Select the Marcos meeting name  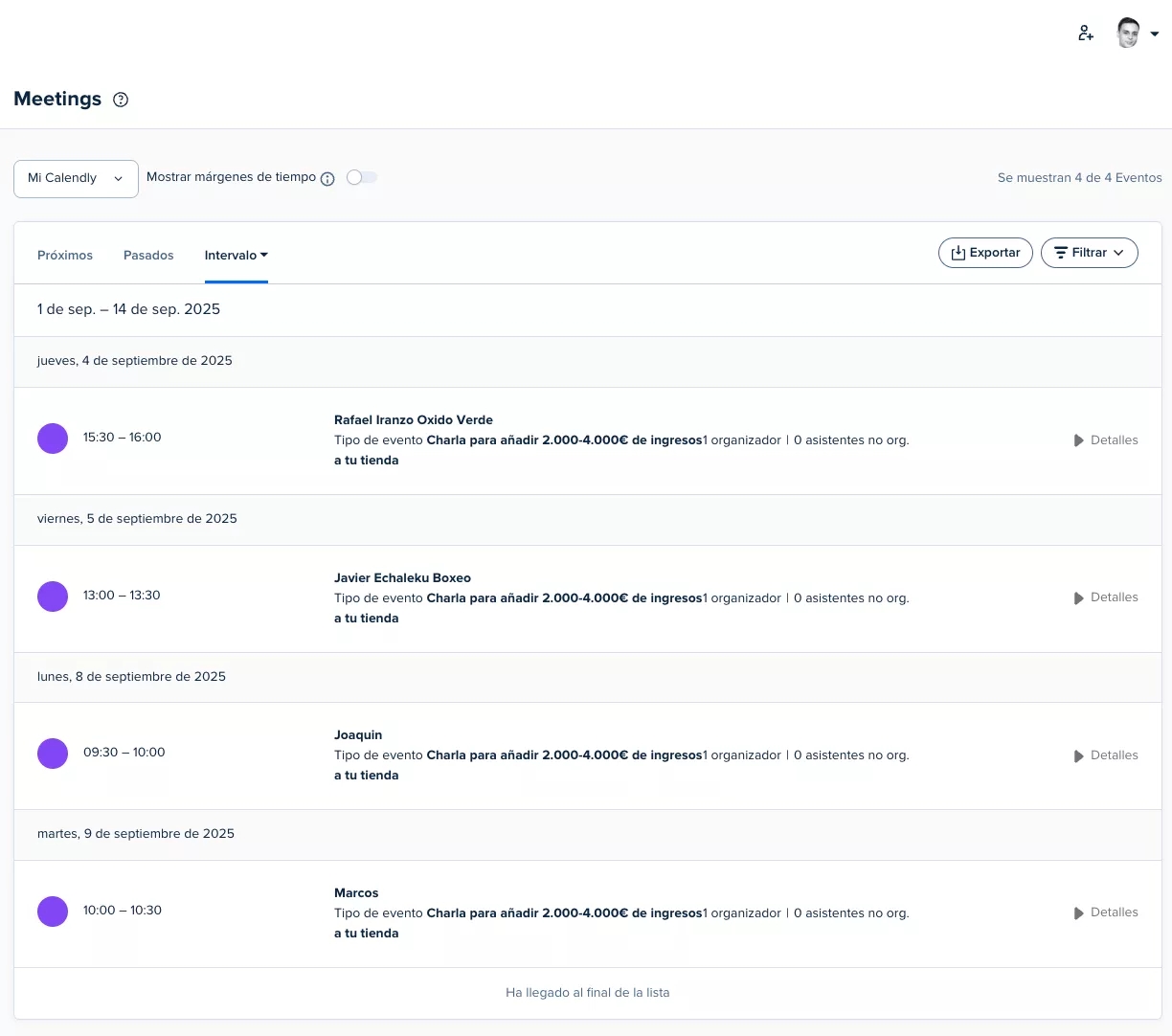point(356,893)
